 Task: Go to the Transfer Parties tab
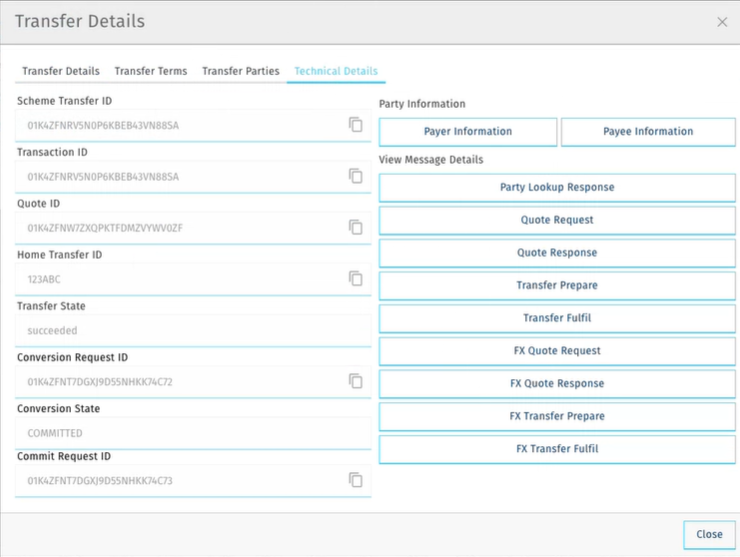pos(240,71)
